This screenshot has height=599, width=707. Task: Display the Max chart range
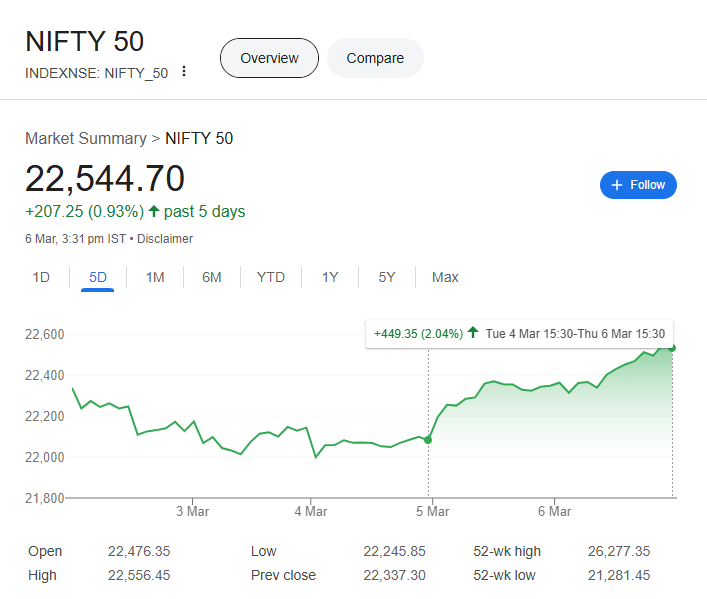[x=445, y=277]
